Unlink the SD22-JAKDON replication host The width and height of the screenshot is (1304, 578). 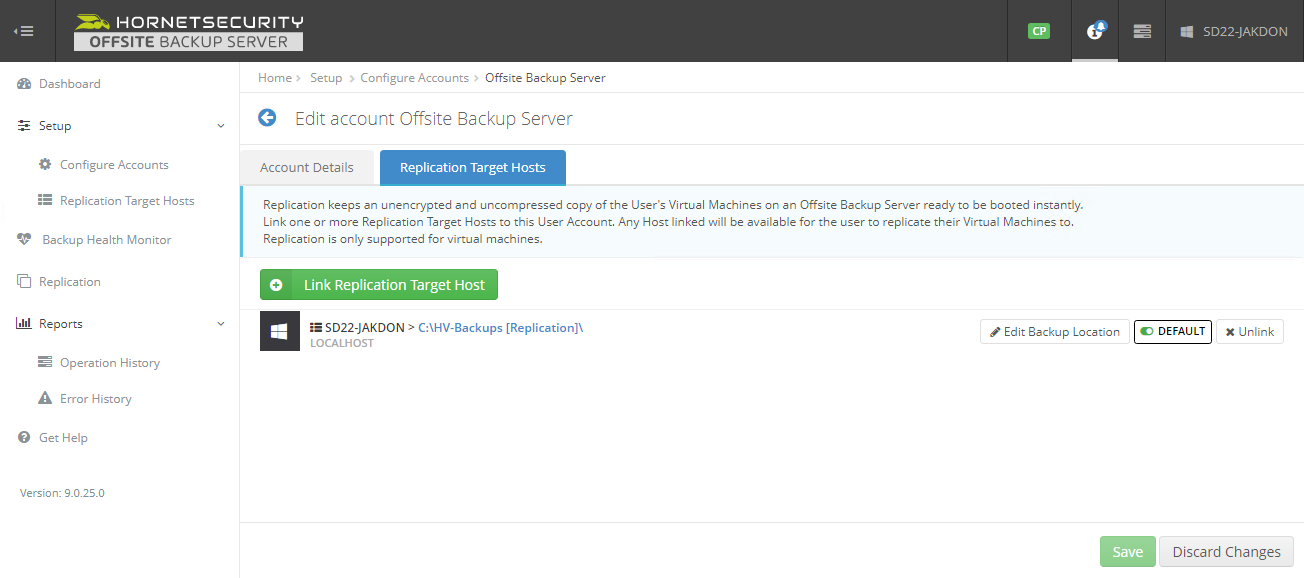[x=1249, y=332]
